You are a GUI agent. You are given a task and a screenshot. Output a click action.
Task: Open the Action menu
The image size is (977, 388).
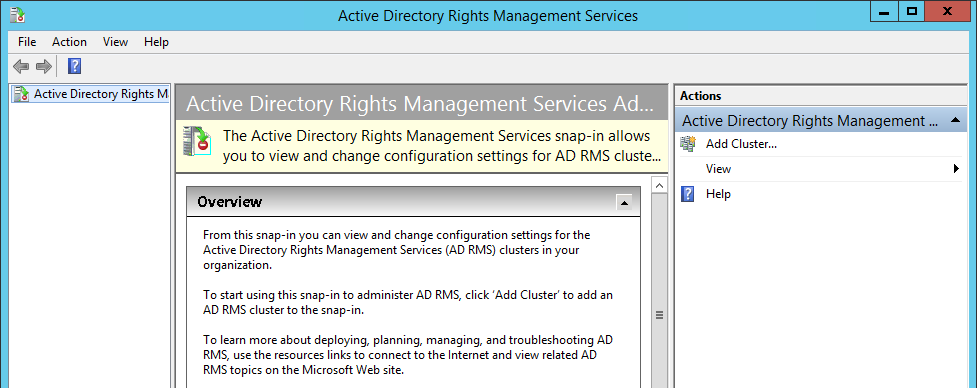[69, 42]
